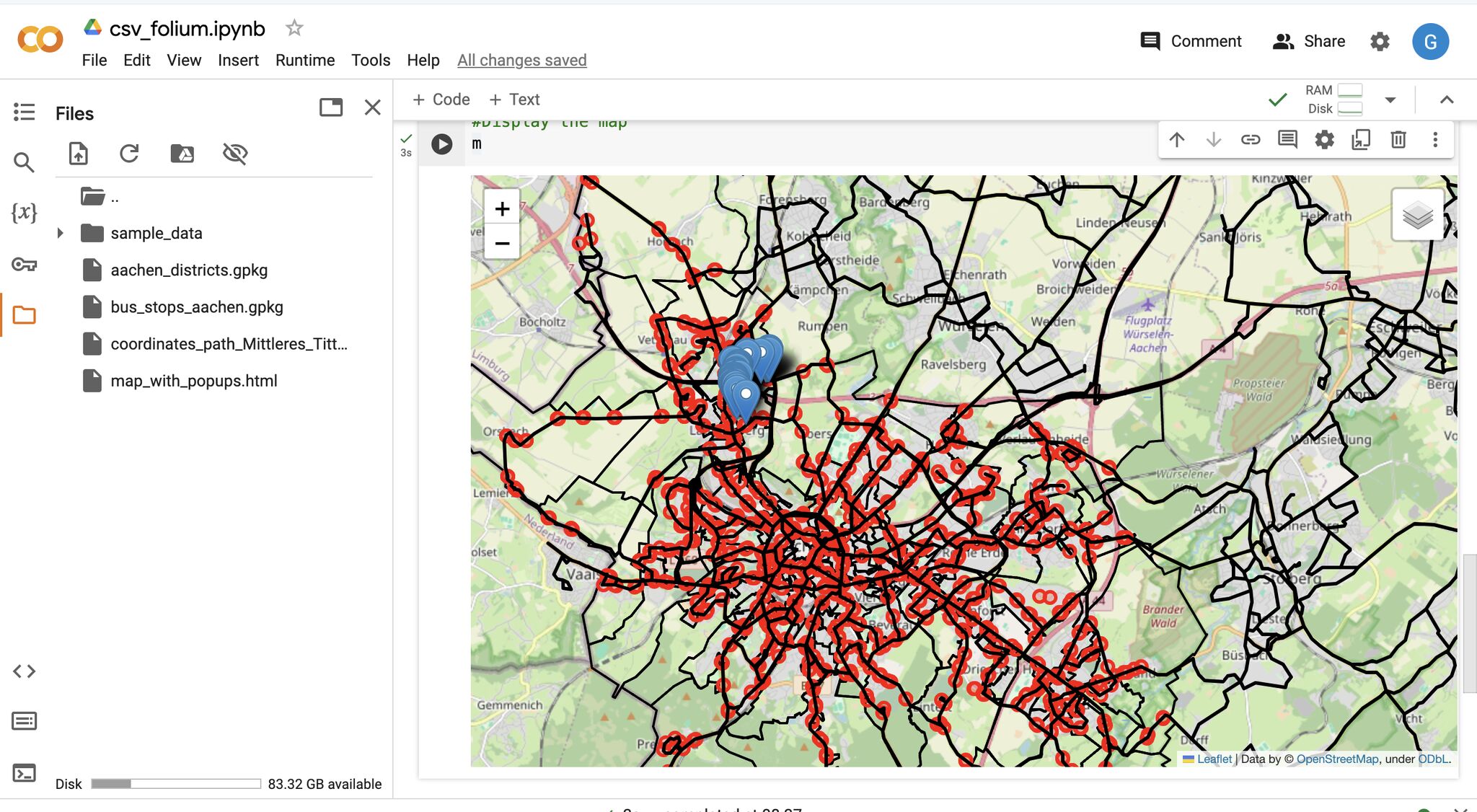The image size is (1477, 812).
Task: Open the Google account avatar
Action: [x=1431, y=41]
